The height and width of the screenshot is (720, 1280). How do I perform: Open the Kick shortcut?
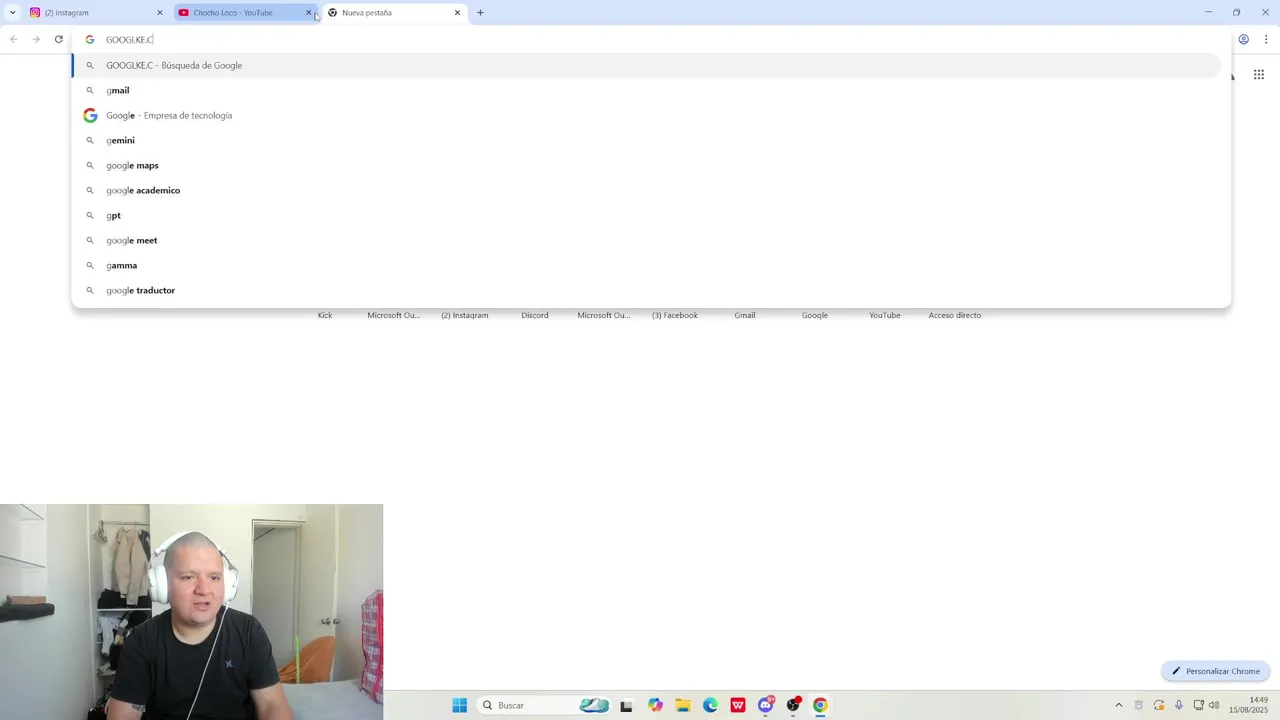[325, 315]
